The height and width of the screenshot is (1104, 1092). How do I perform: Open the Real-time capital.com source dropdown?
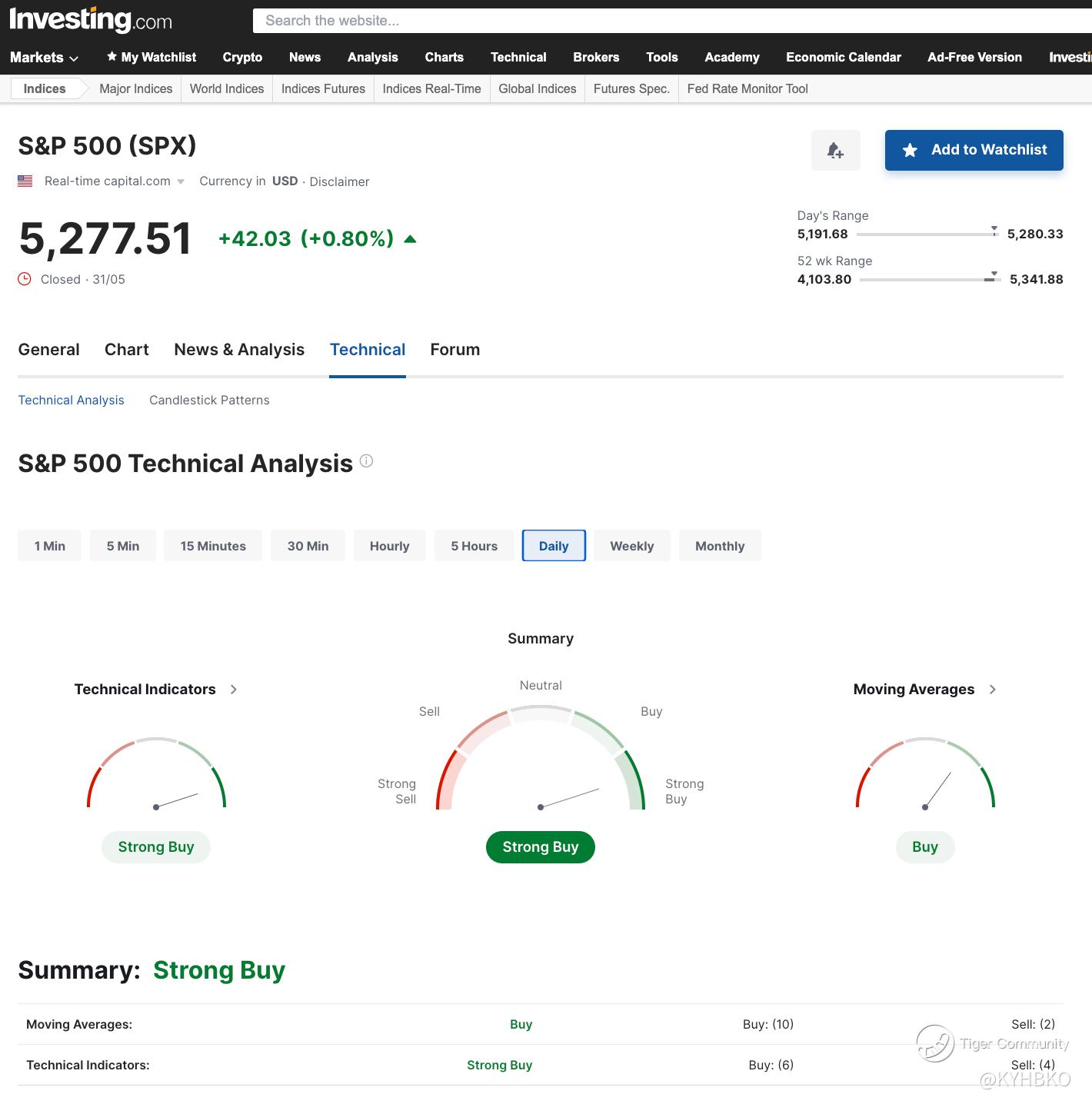115,181
